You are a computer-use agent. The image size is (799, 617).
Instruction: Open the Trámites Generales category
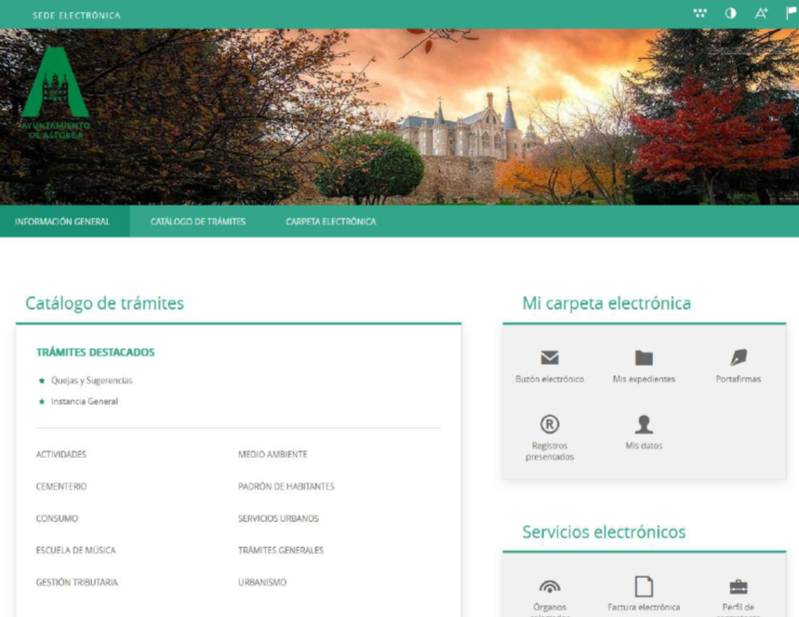[281, 550]
